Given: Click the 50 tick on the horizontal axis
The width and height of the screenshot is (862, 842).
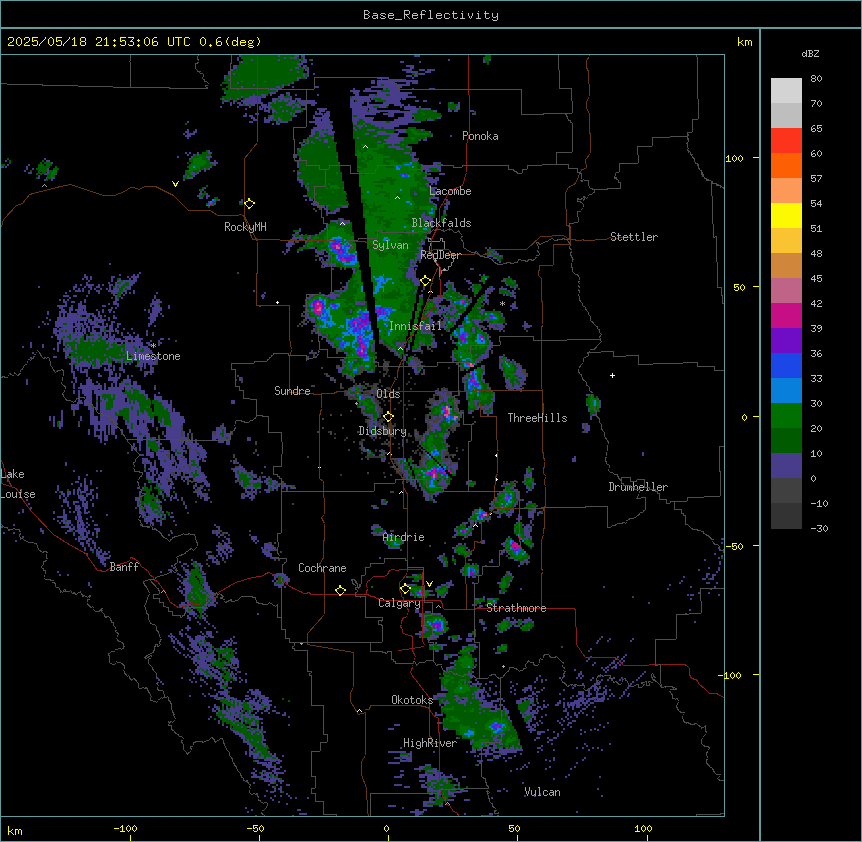Looking at the screenshot, I should pos(514,828).
